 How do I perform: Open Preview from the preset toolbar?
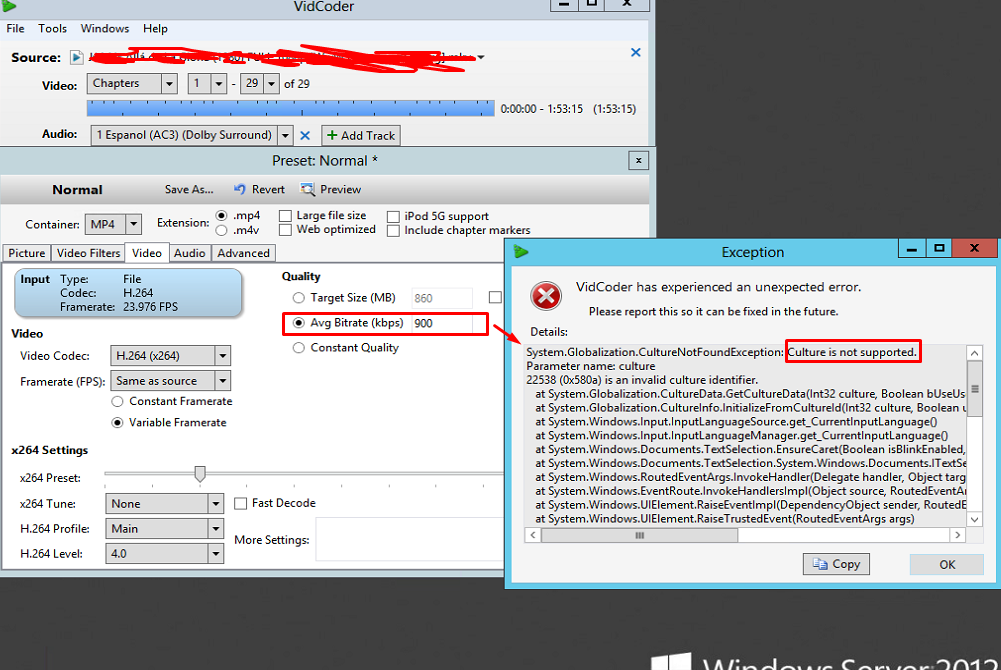click(331, 190)
